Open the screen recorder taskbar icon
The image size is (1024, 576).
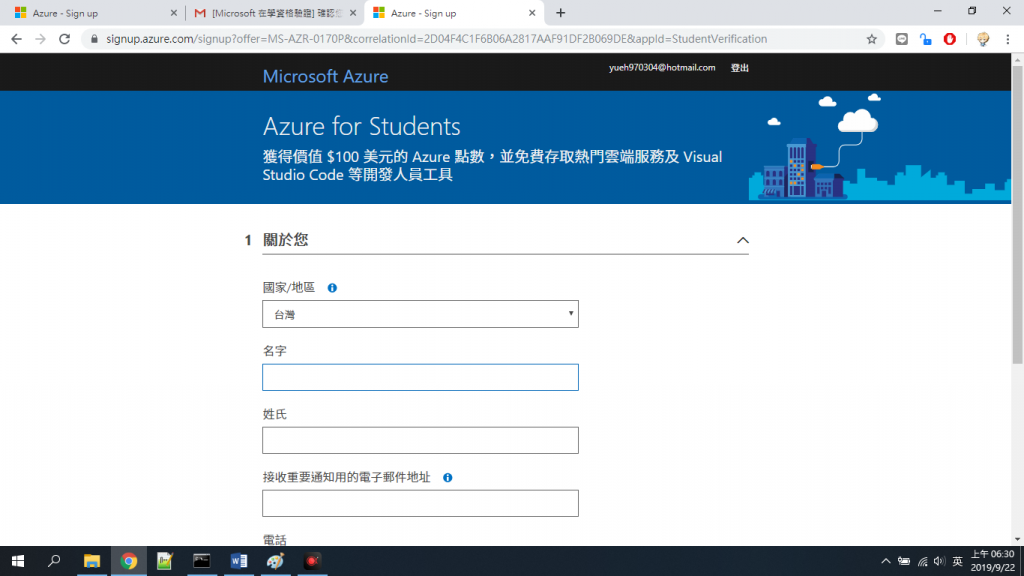pyautogui.click(x=312, y=561)
